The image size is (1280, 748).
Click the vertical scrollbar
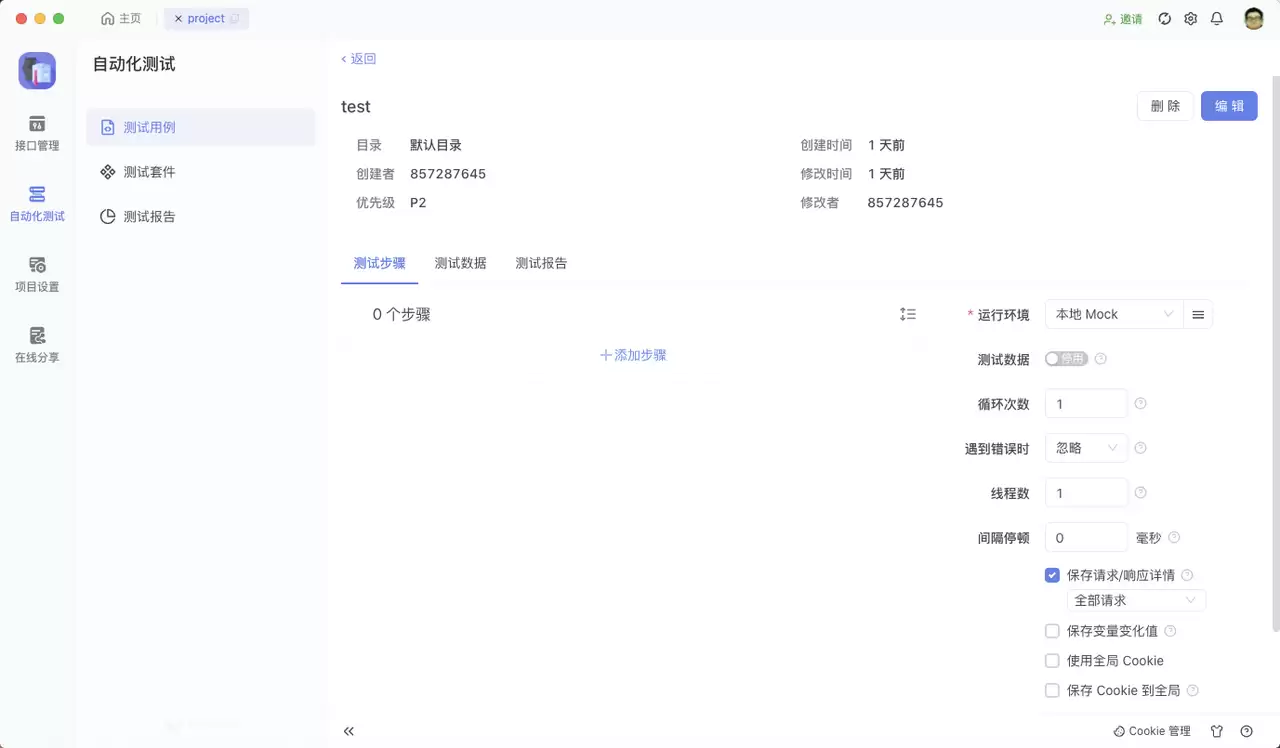[x=1275, y=353]
